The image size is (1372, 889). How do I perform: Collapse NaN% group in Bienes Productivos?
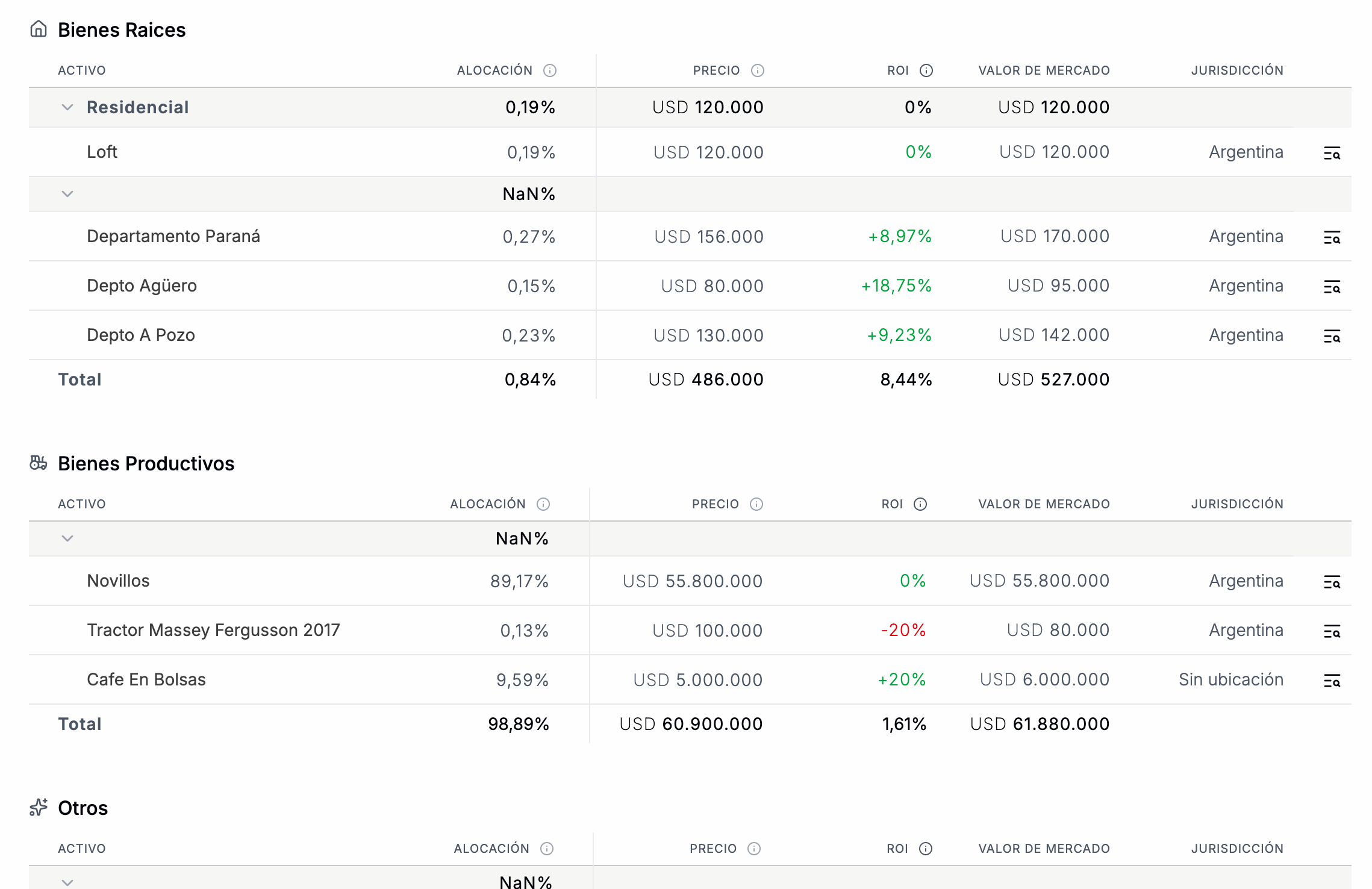click(x=67, y=538)
